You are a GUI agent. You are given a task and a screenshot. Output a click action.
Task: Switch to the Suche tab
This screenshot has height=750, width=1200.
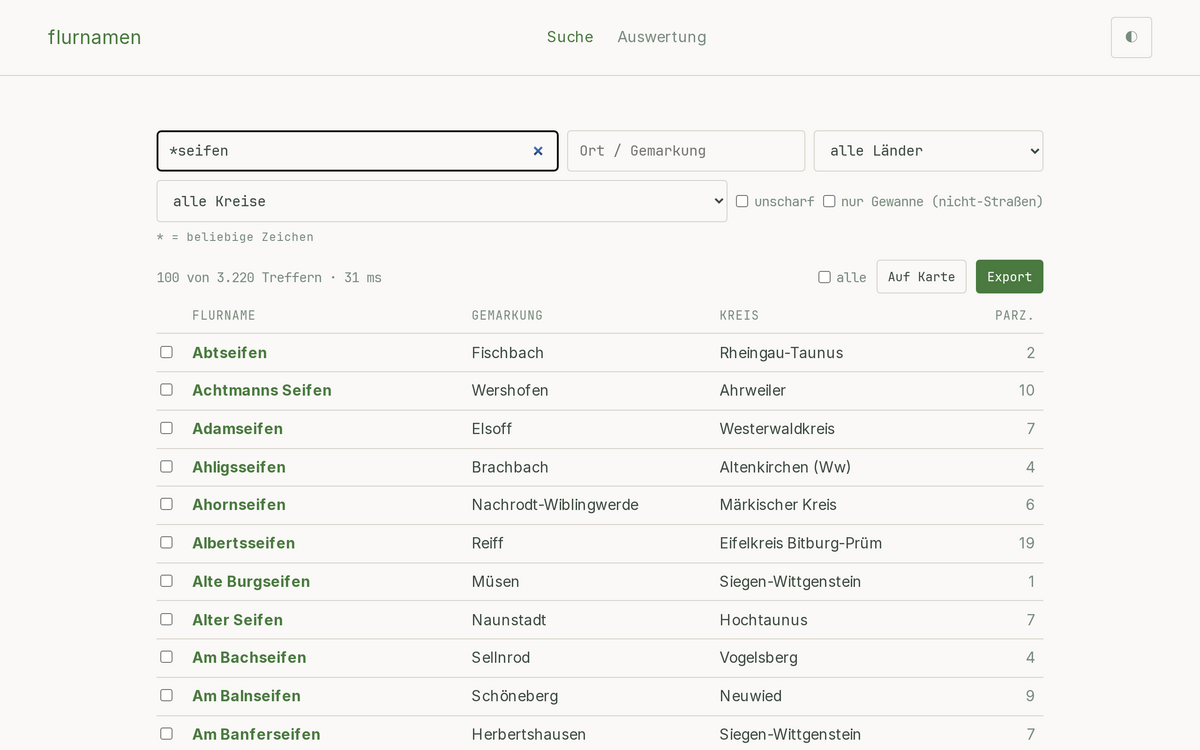(570, 37)
